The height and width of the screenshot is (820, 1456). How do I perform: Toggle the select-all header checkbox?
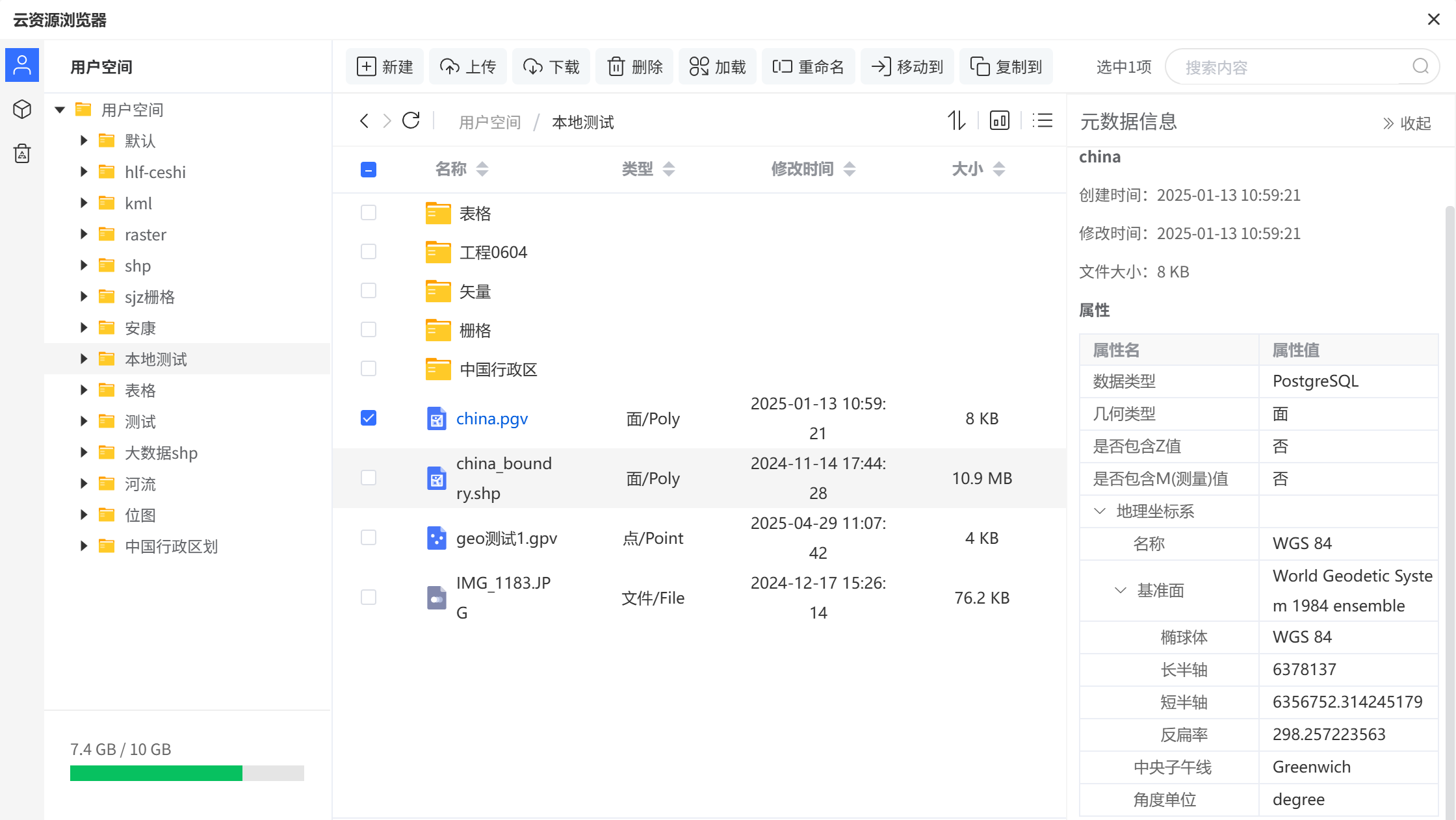pos(369,170)
